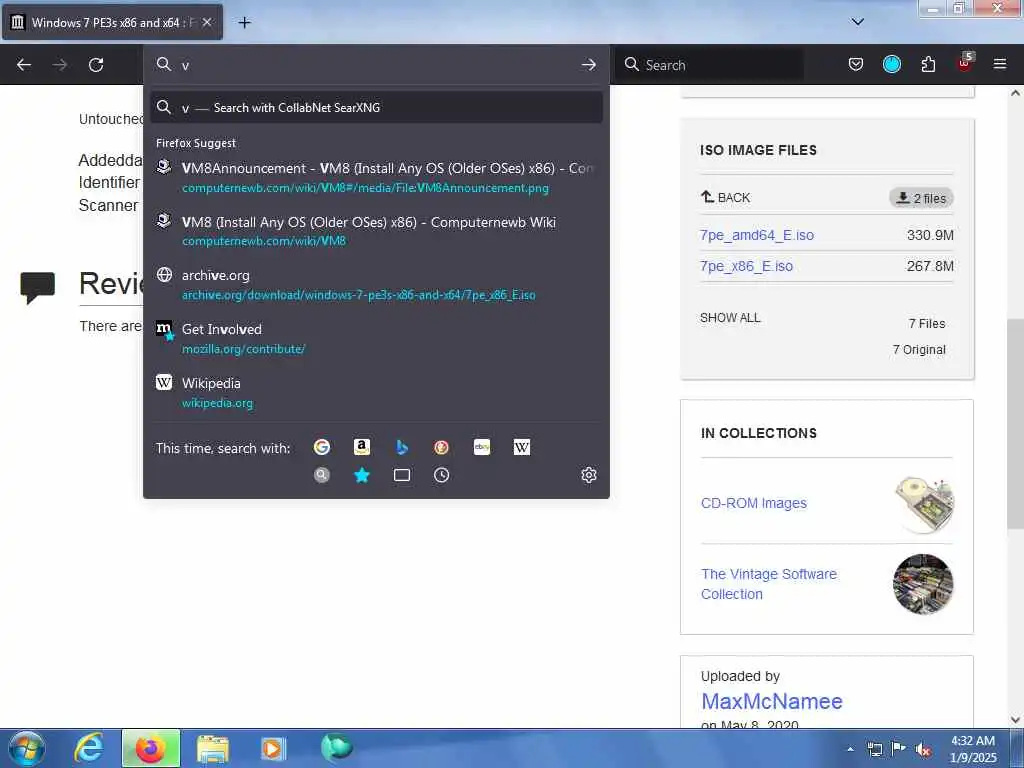1024x768 pixels.
Task: Click the scrollbar down arrow
Action: [1015, 720]
